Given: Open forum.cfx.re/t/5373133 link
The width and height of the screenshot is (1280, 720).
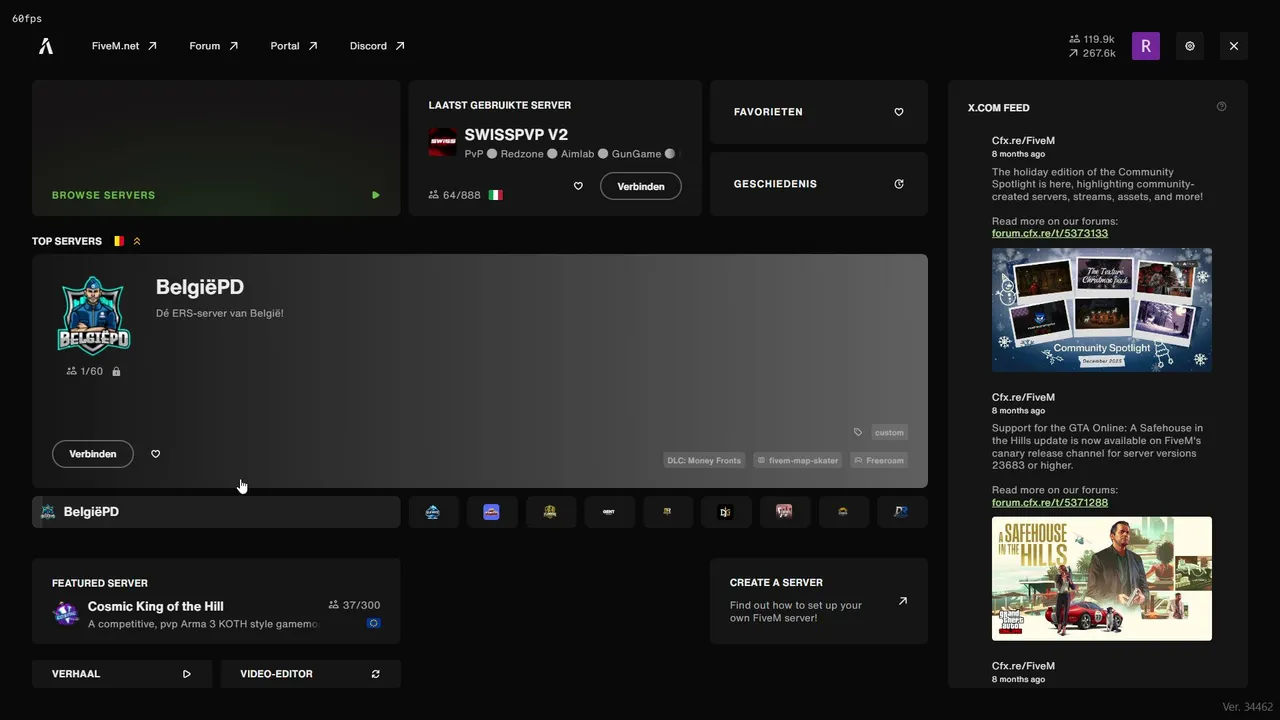Looking at the screenshot, I should 1050,233.
